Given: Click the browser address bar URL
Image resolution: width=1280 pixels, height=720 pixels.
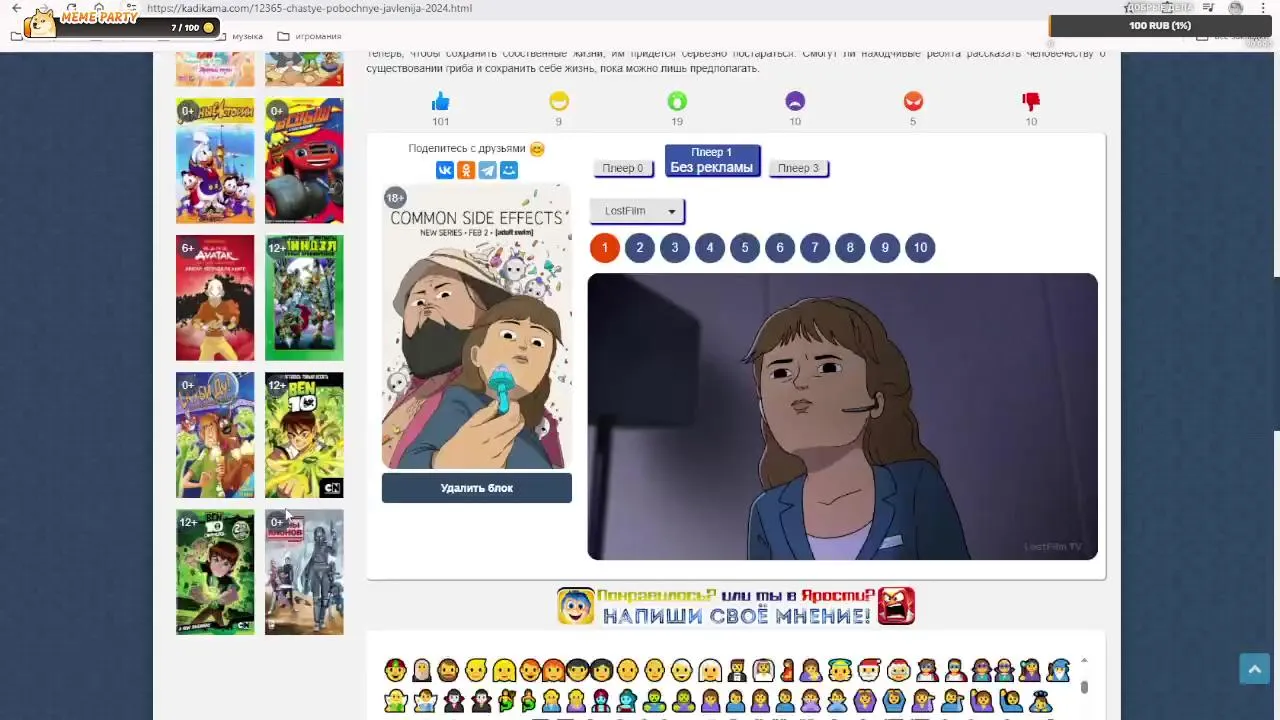Looking at the screenshot, I should [x=309, y=8].
